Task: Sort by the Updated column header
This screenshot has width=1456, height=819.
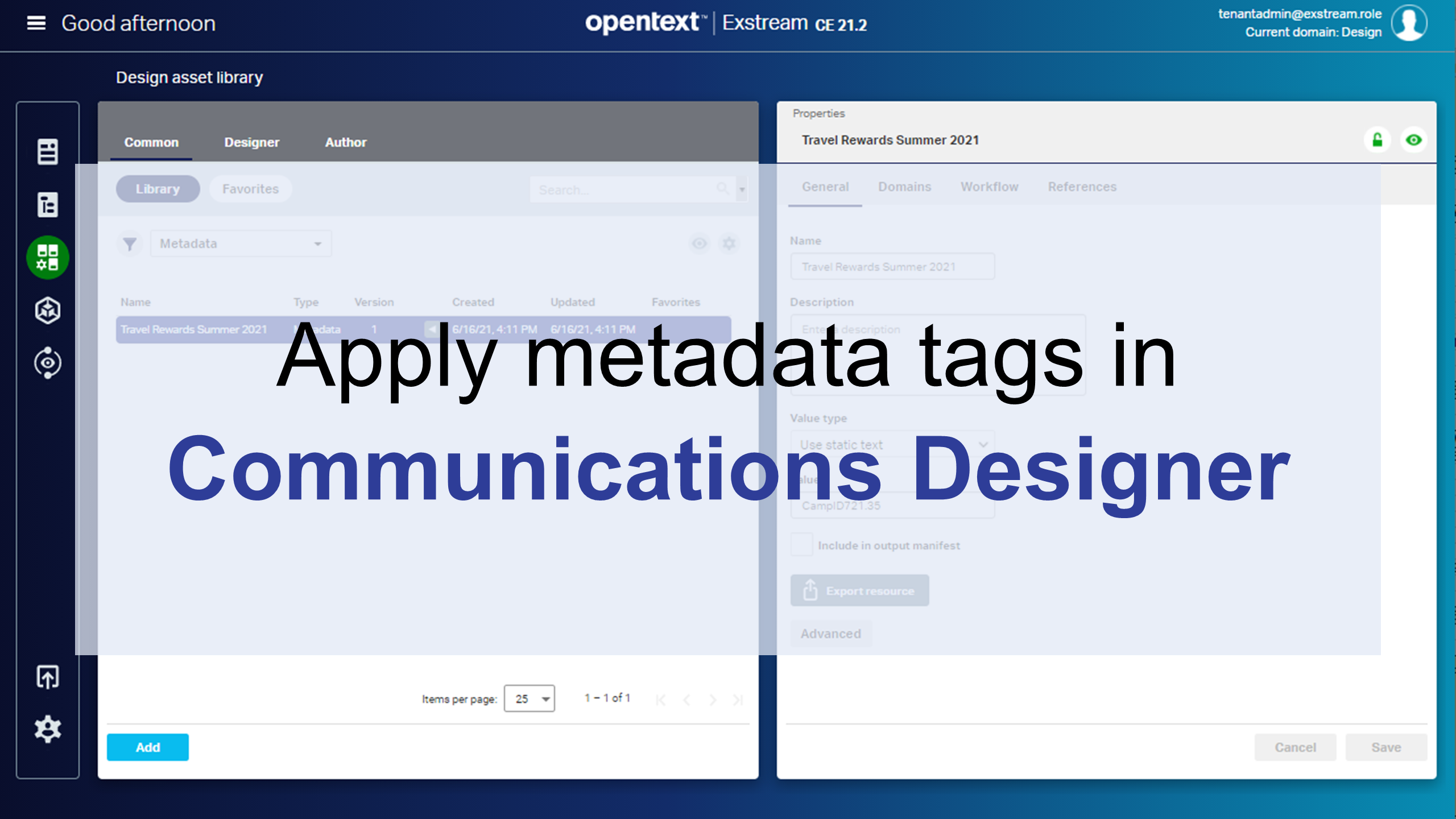Action: click(x=572, y=302)
